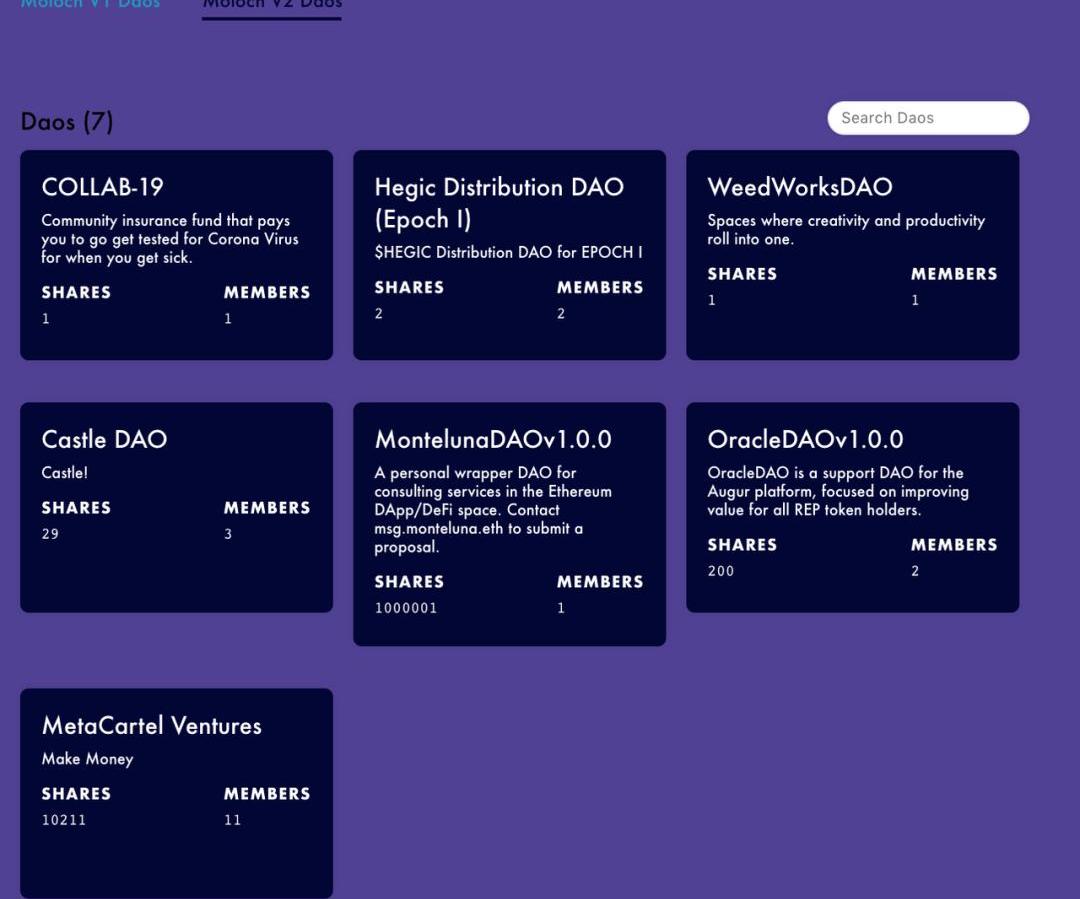The width and height of the screenshot is (1080, 899).
Task: Click the MEMBERS label in the MontelunaDAOv1.0.0 card
Action: [600, 581]
